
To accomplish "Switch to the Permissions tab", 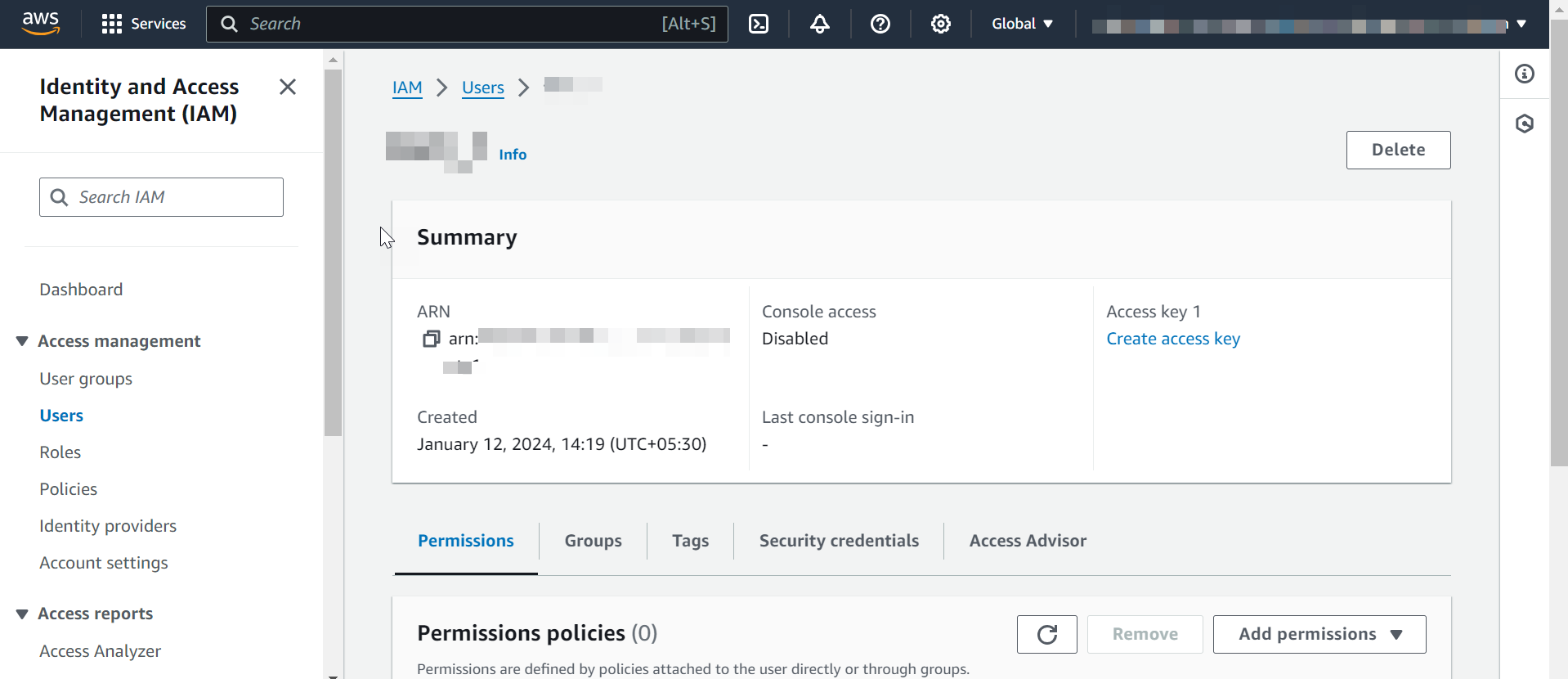I will [466, 541].
